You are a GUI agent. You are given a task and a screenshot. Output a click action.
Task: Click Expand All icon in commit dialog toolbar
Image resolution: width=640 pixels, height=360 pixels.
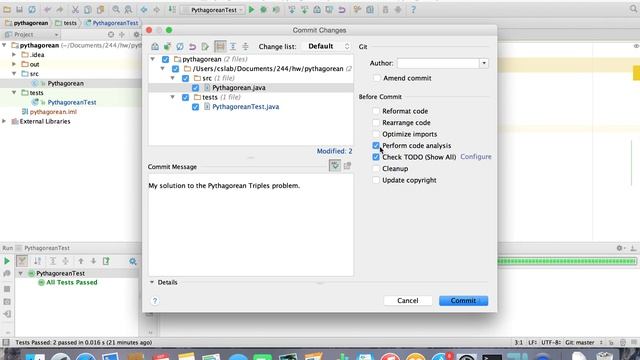(233, 47)
